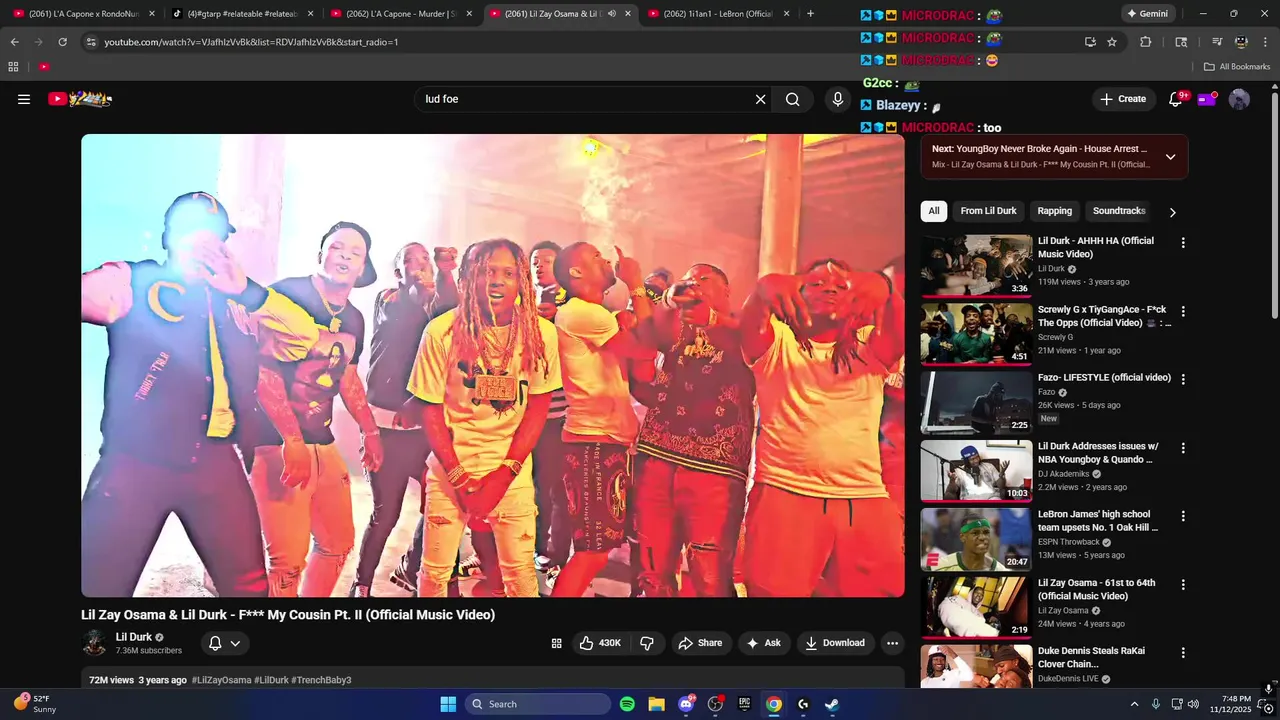Open YouTube notifications bell
The width and height of the screenshot is (1280, 720).
pos(1176,99)
